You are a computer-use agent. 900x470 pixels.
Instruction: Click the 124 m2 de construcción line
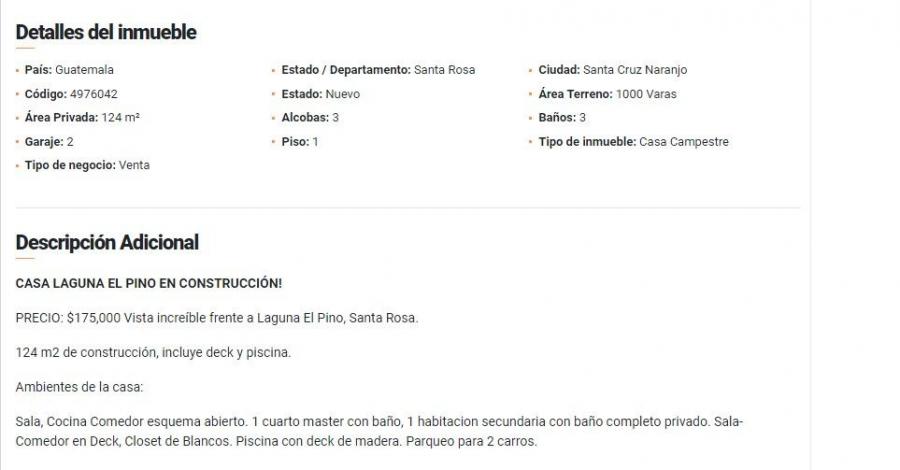click(153, 352)
